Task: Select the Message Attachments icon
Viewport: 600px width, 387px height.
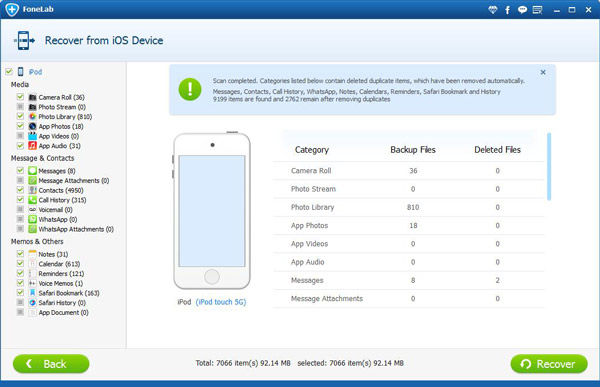Action: (33, 180)
